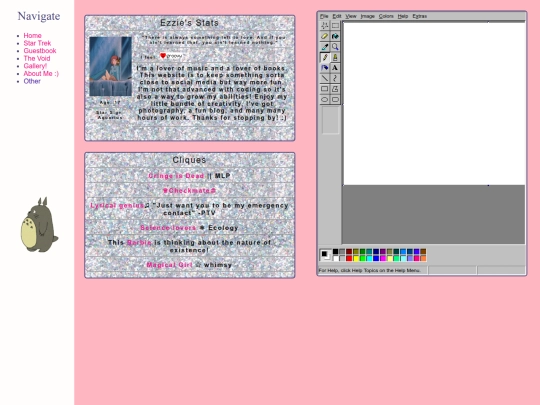Pick the Rectangle shape tool

(x=324, y=89)
